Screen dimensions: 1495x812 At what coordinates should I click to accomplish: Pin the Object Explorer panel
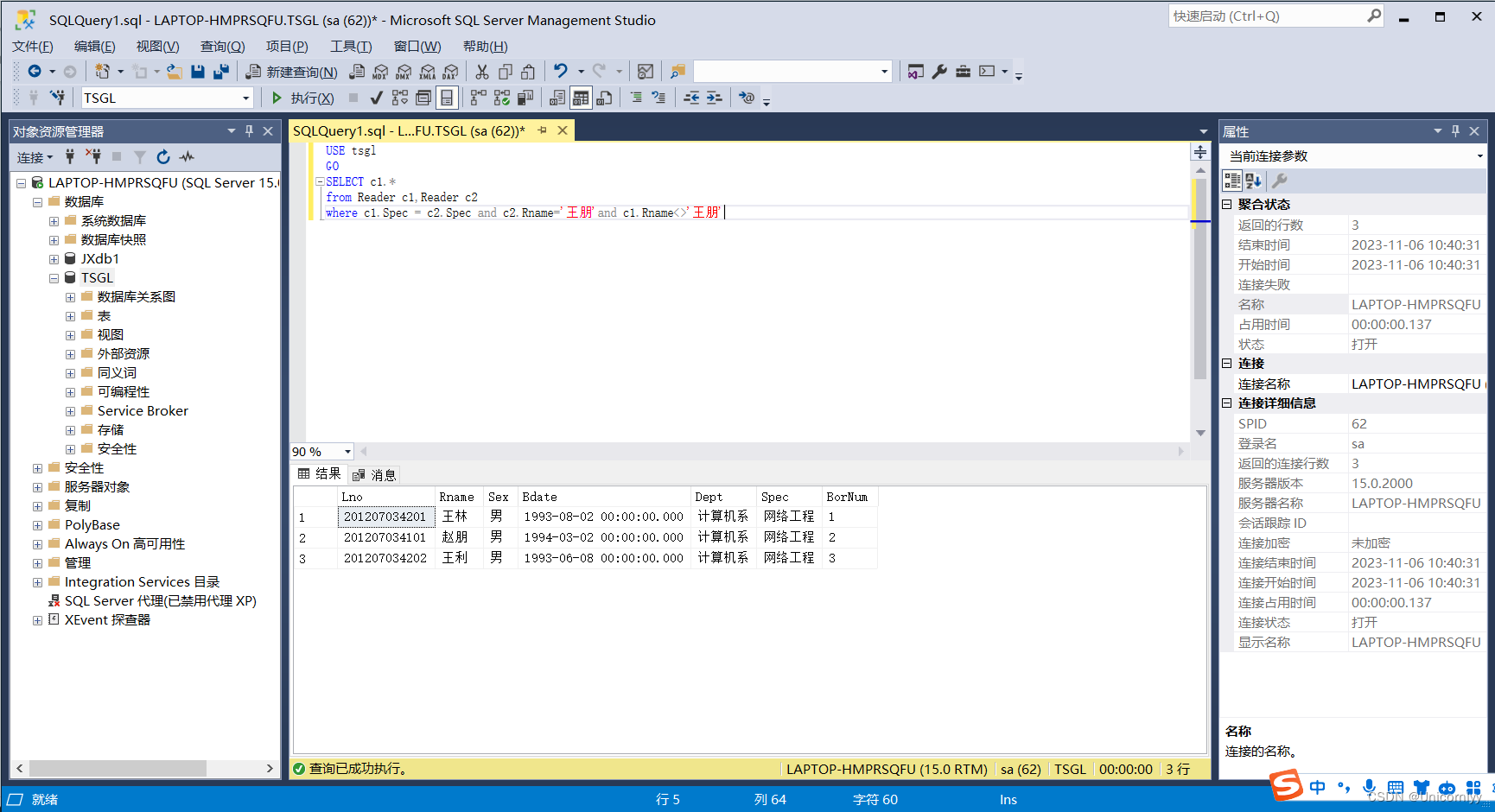tap(249, 131)
